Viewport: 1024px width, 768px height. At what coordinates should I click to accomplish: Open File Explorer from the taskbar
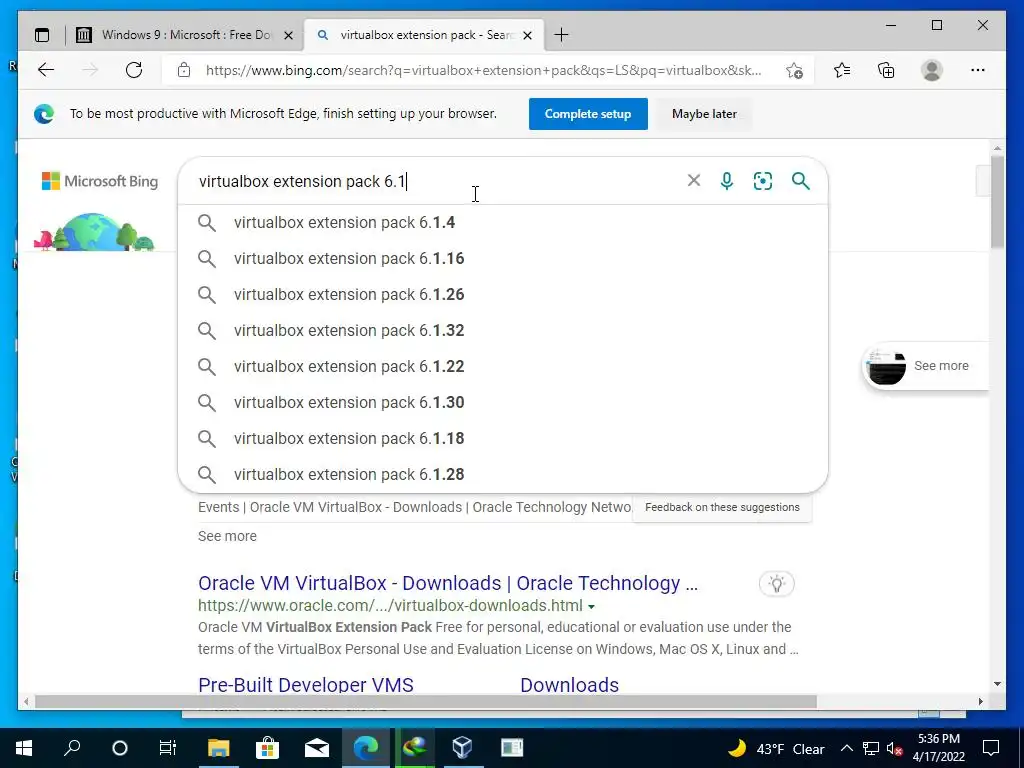coord(219,748)
